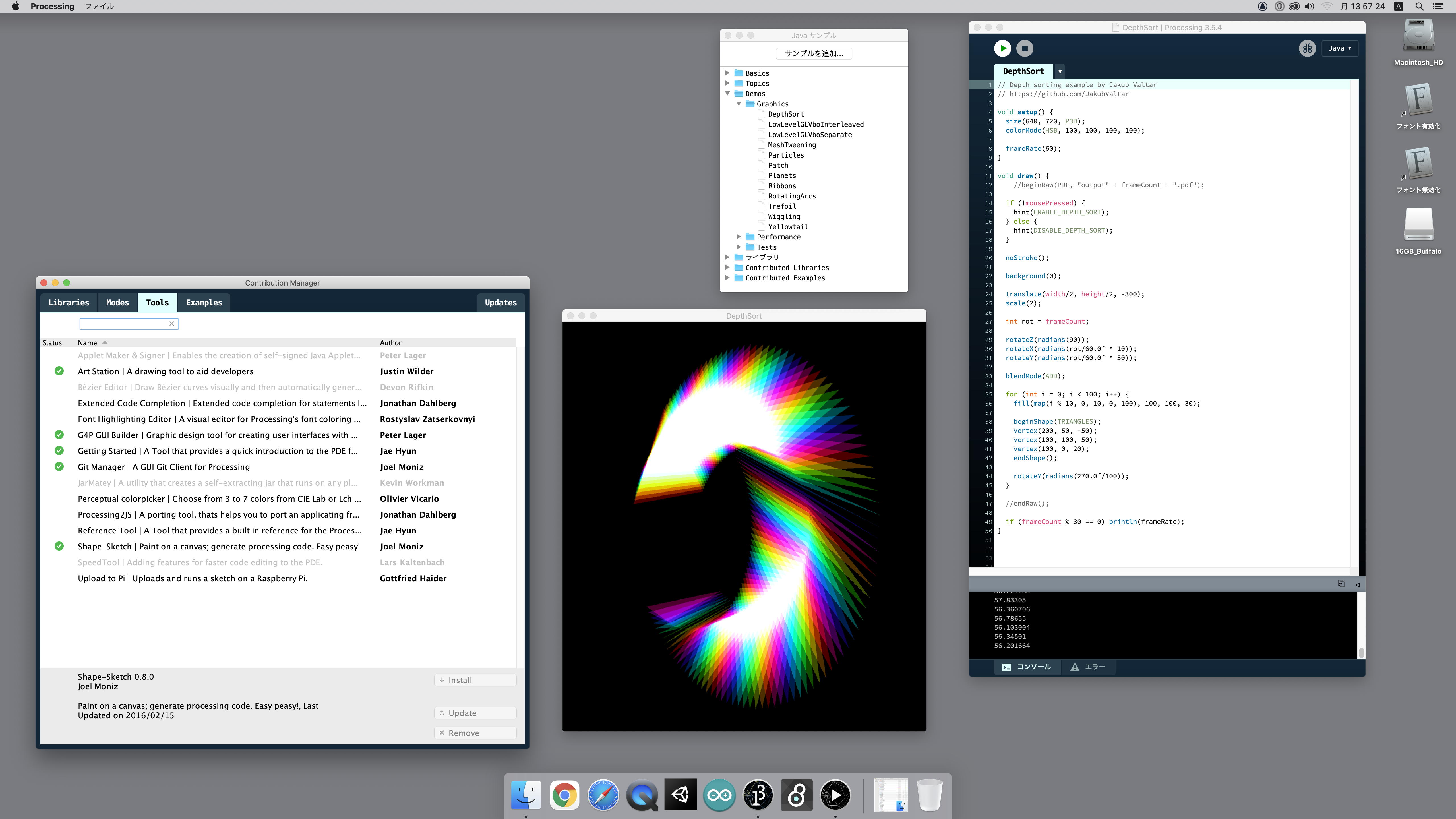The width and height of the screenshot is (1456, 819).
Task: Click Shape-Sketch installed checkmark
Action: tap(59, 547)
